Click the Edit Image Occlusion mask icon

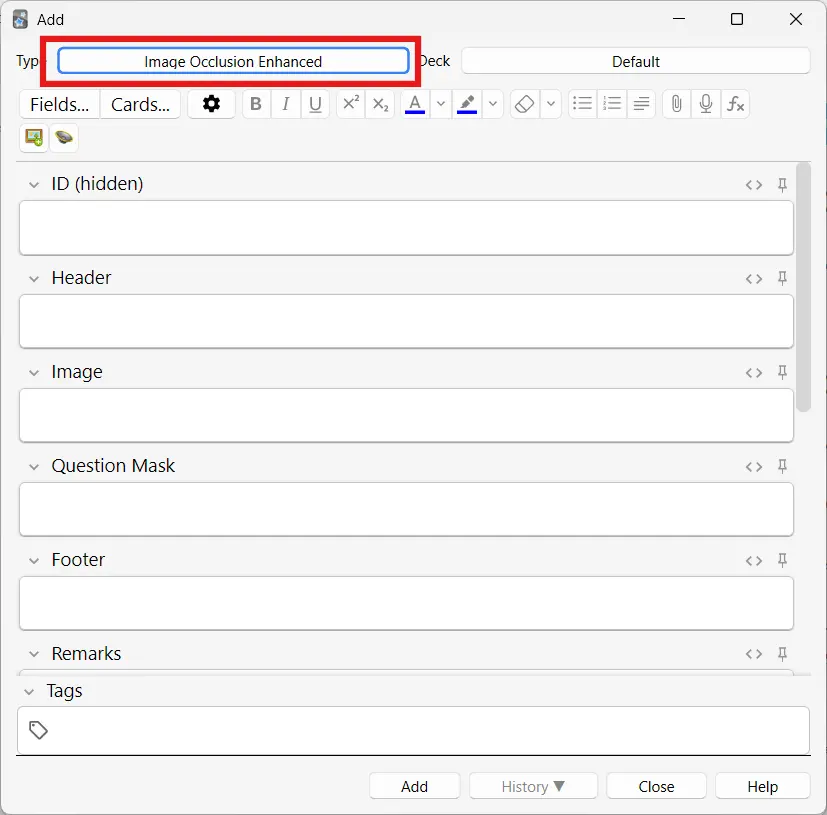pyautogui.click(x=64, y=138)
